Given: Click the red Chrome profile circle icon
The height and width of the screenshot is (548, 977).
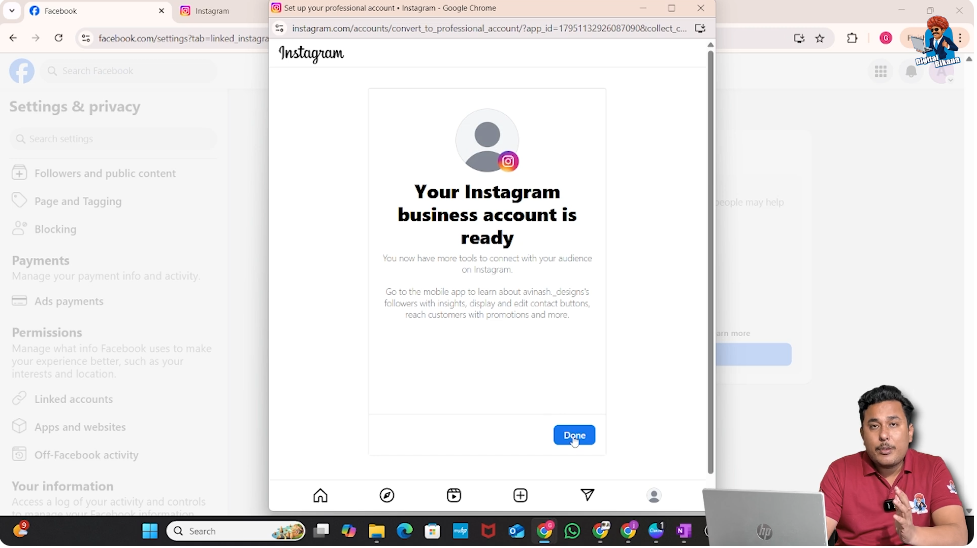Looking at the screenshot, I should (887, 39).
